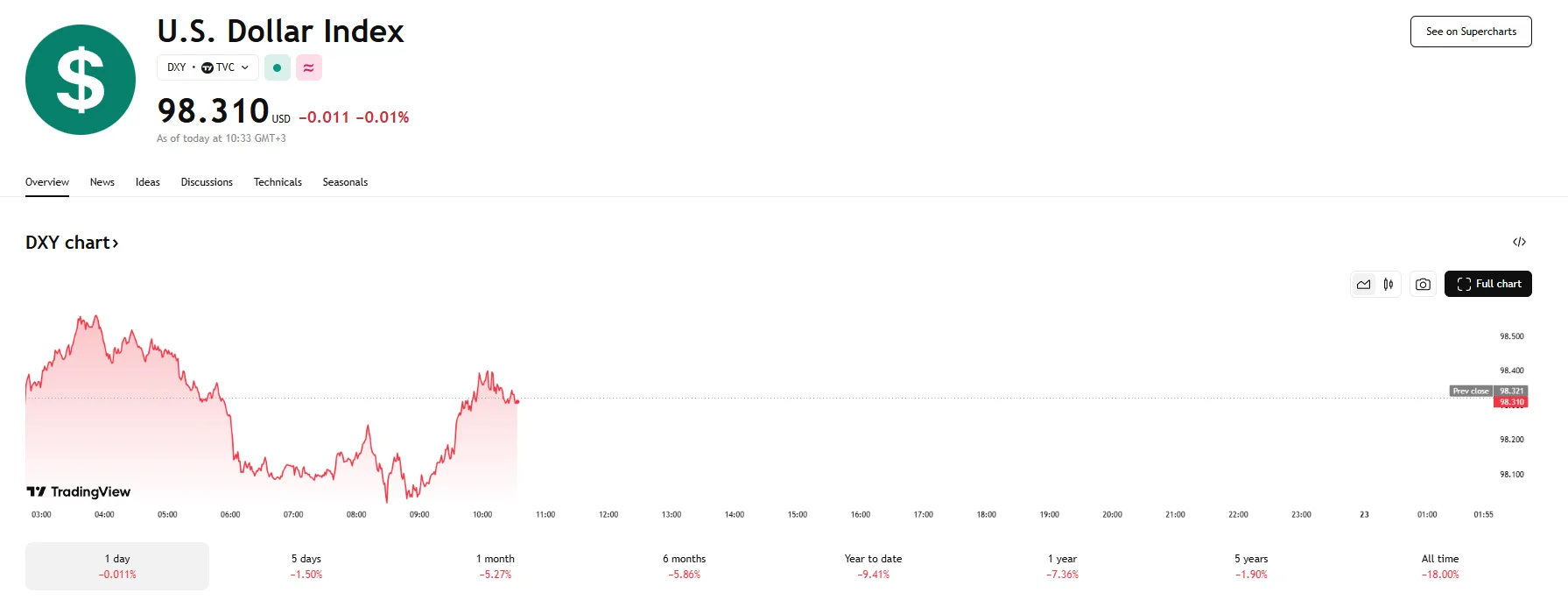The width and height of the screenshot is (1568, 607).
Task: Click the green dollar sign logo
Action: 81,80
